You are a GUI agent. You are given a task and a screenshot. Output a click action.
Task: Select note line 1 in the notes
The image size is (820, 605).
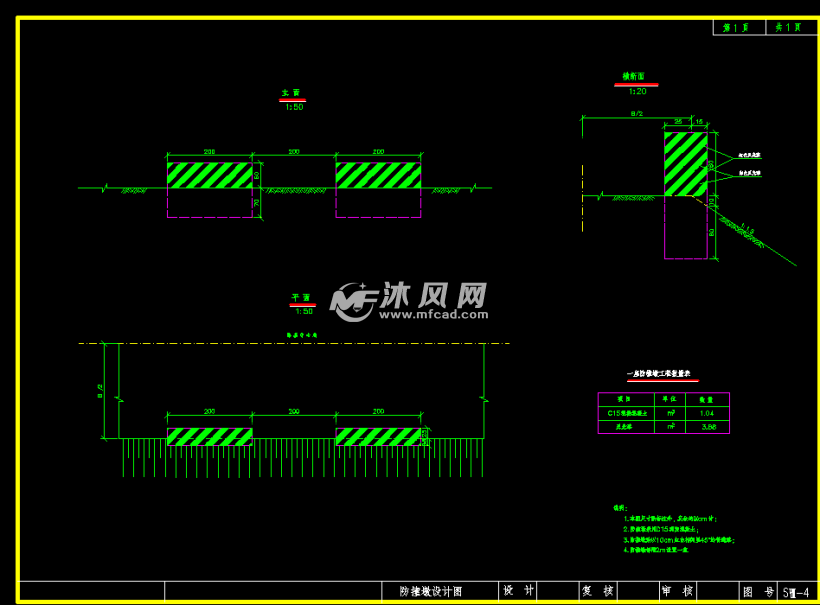670,519
